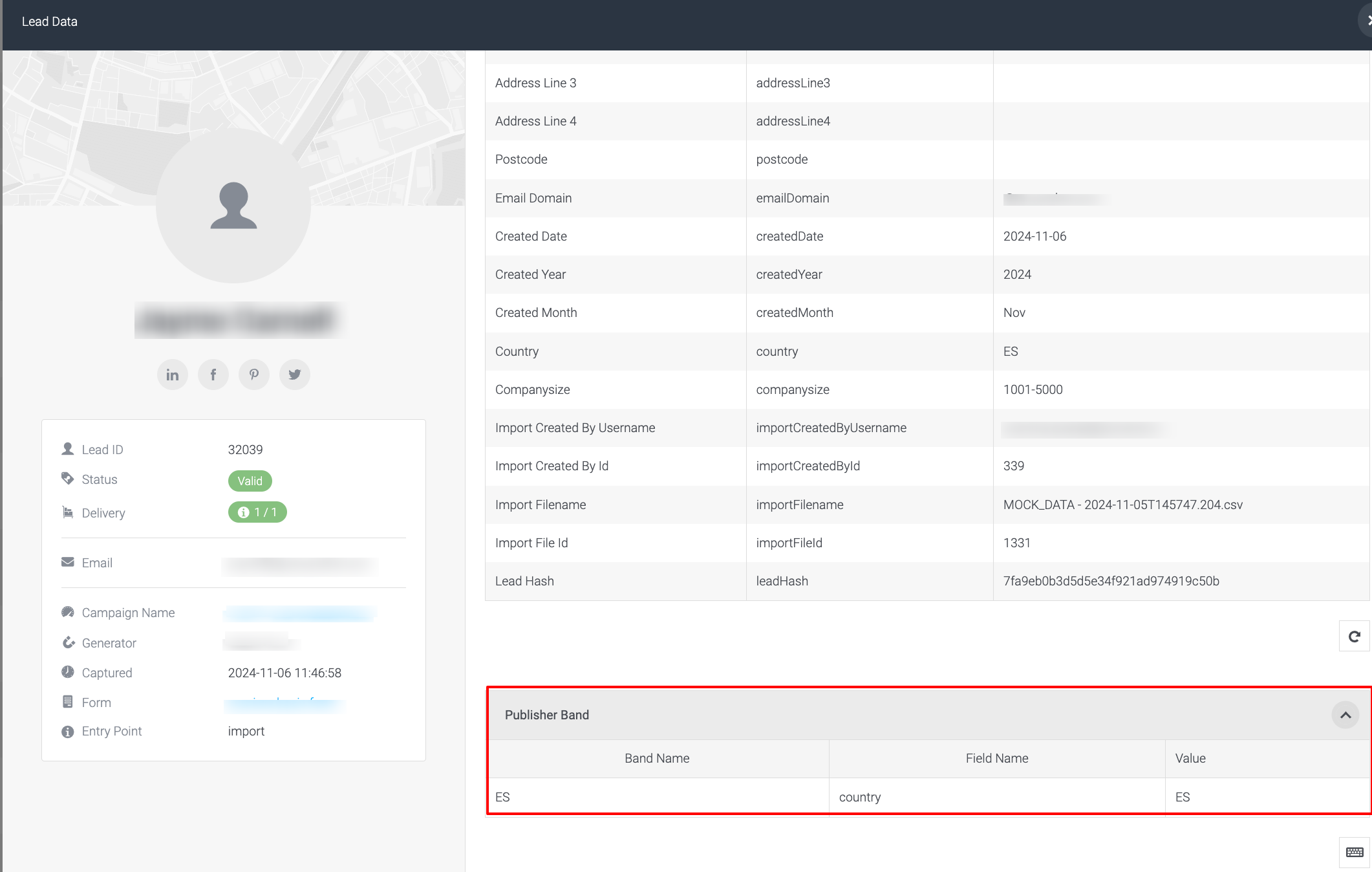1372x872 pixels.
Task: Click the info icon in Delivery badge
Action: [x=244, y=512]
